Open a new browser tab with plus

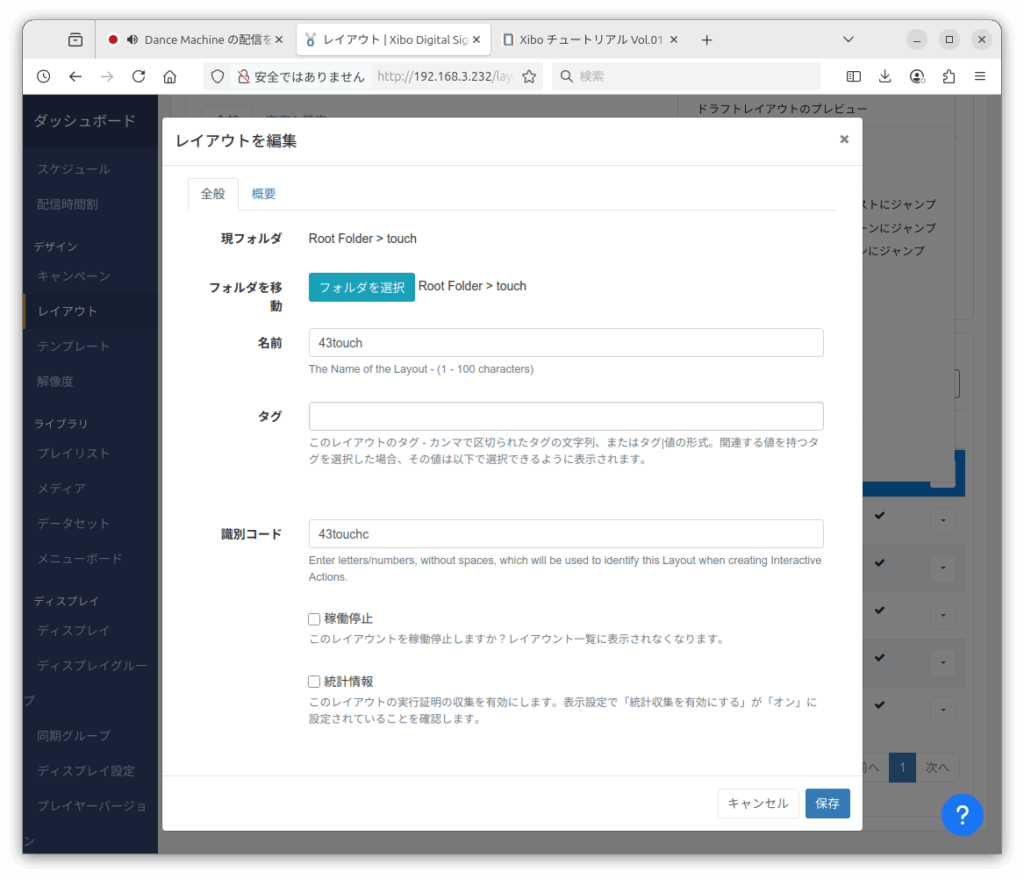(707, 40)
